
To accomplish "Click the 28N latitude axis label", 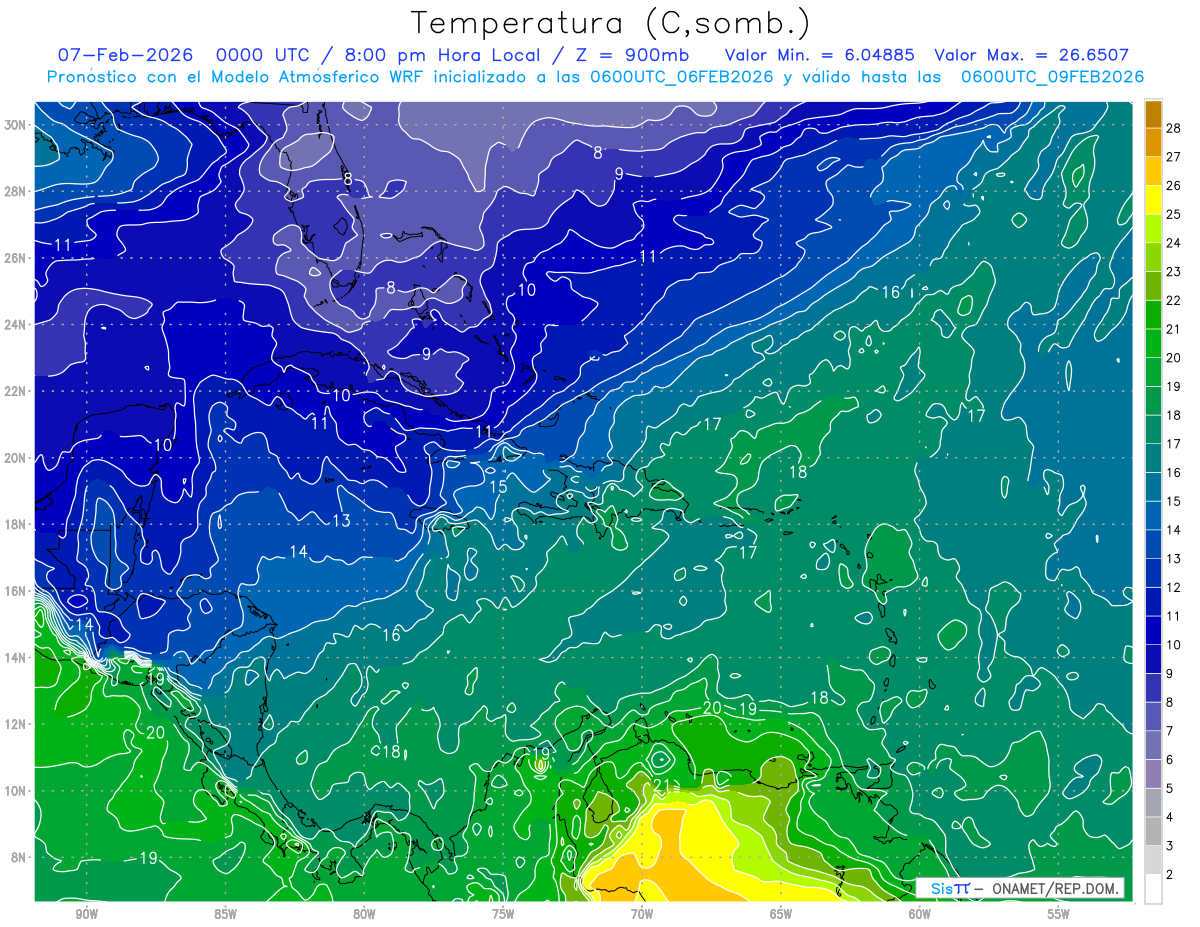I will tap(15, 191).
